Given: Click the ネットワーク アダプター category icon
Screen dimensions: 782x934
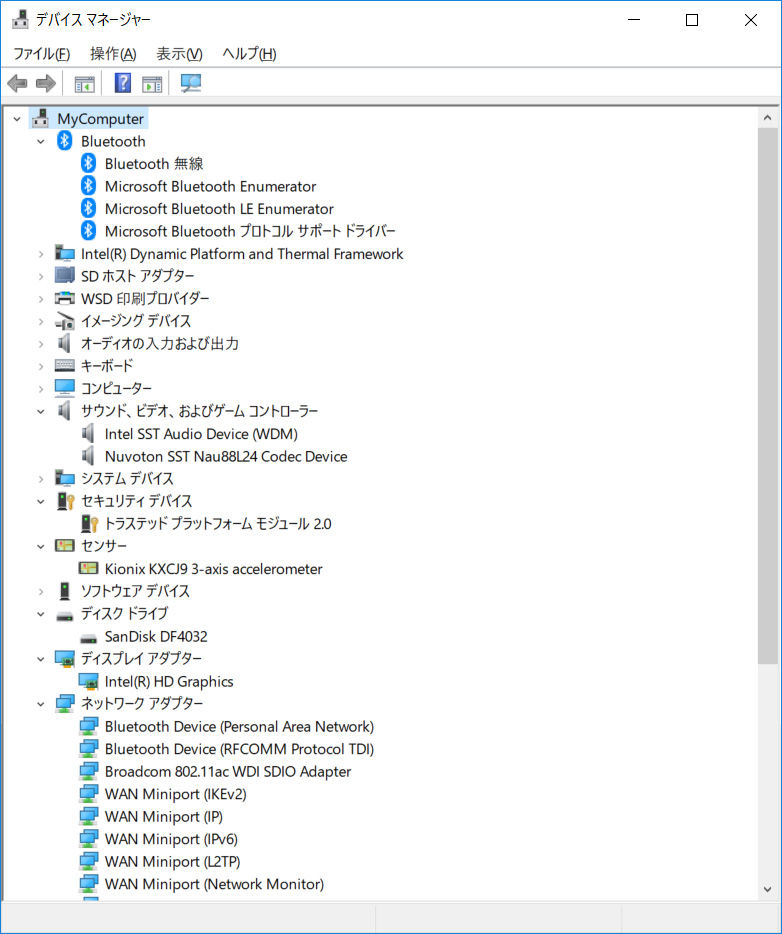Looking at the screenshot, I should [x=64, y=703].
